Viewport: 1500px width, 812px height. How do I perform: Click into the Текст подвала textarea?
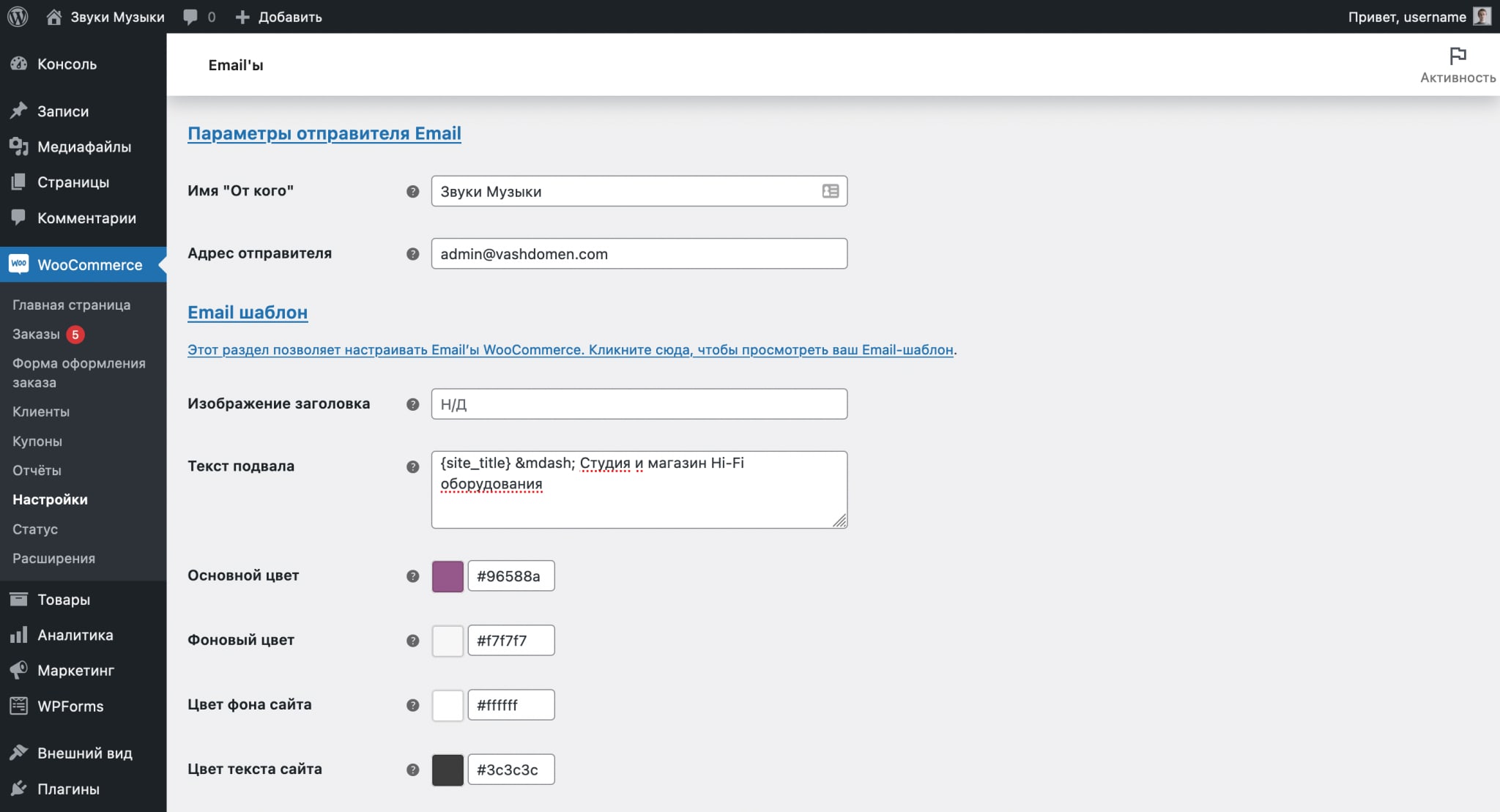click(x=639, y=489)
